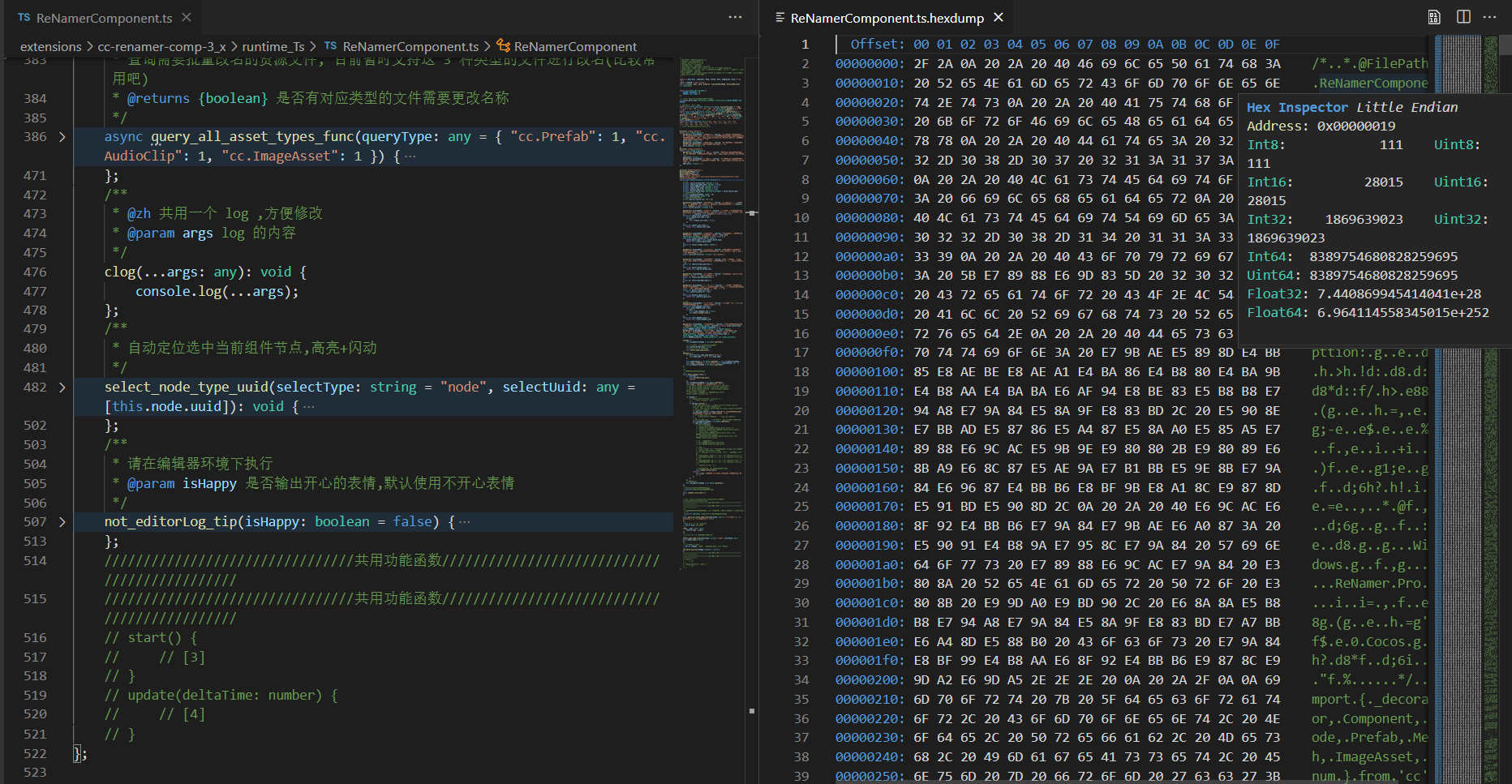This screenshot has width=1512, height=784.
Task: Click the fold ellipsis after select_node_type_uuid body
Action: [309, 407]
